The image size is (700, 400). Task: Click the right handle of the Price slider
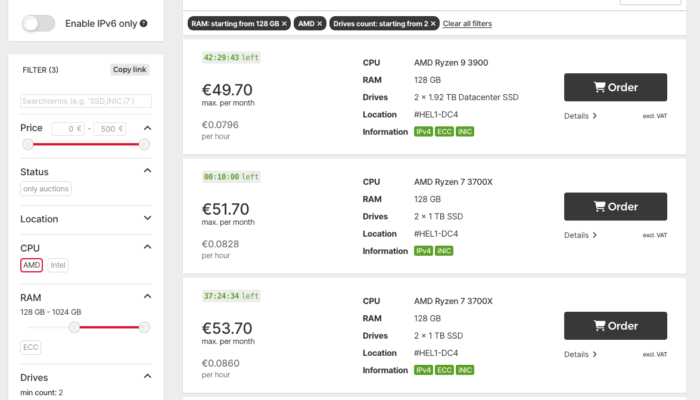pyautogui.click(x=144, y=145)
